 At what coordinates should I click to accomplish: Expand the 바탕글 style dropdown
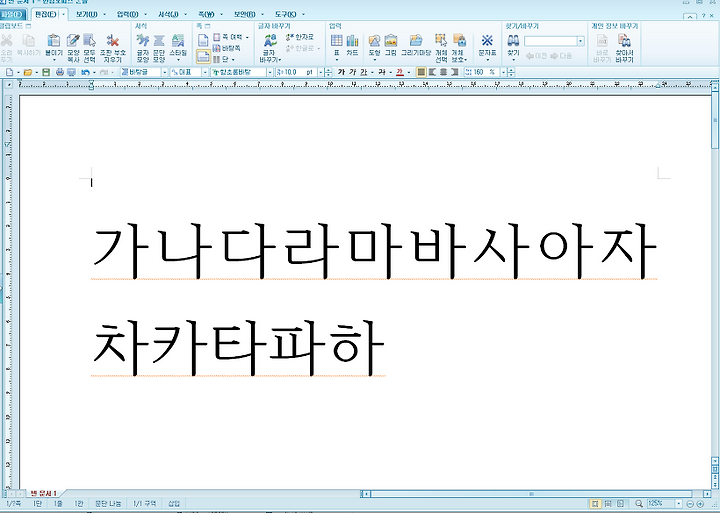click(x=164, y=72)
